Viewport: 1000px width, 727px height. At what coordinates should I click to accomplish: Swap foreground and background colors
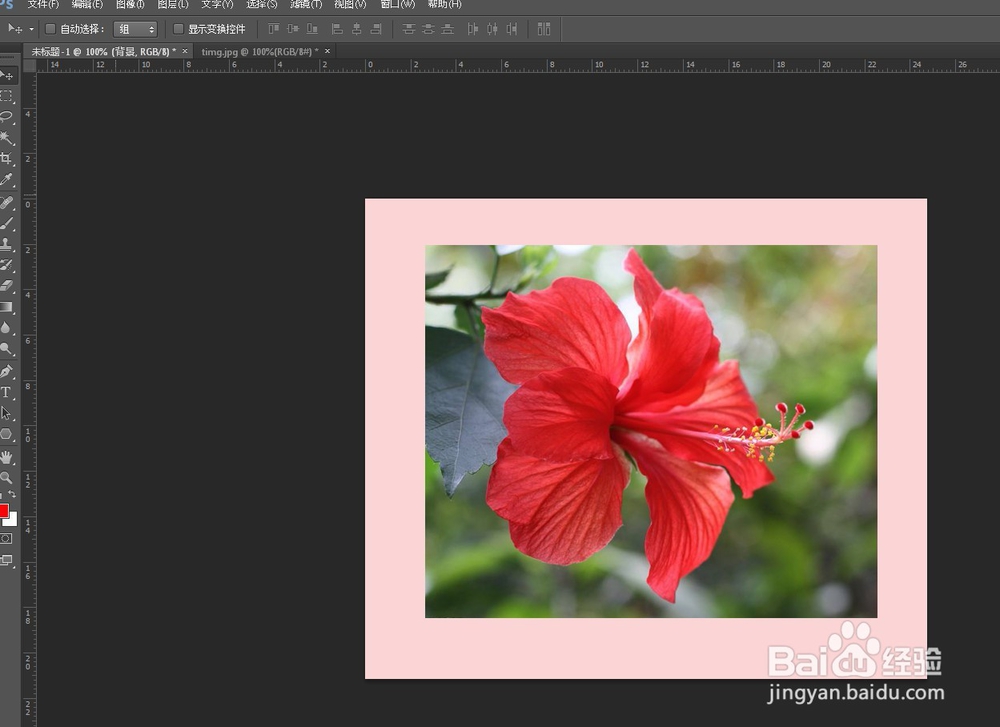pyautogui.click(x=12, y=494)
